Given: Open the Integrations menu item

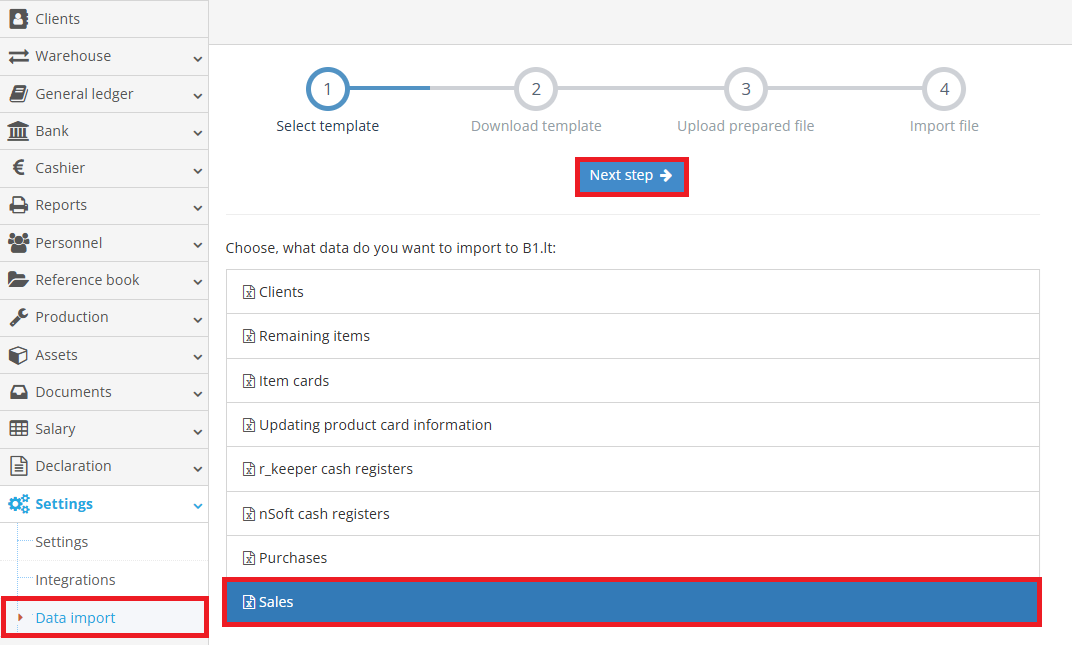Looking at the screenshot, I should point(76,579).
